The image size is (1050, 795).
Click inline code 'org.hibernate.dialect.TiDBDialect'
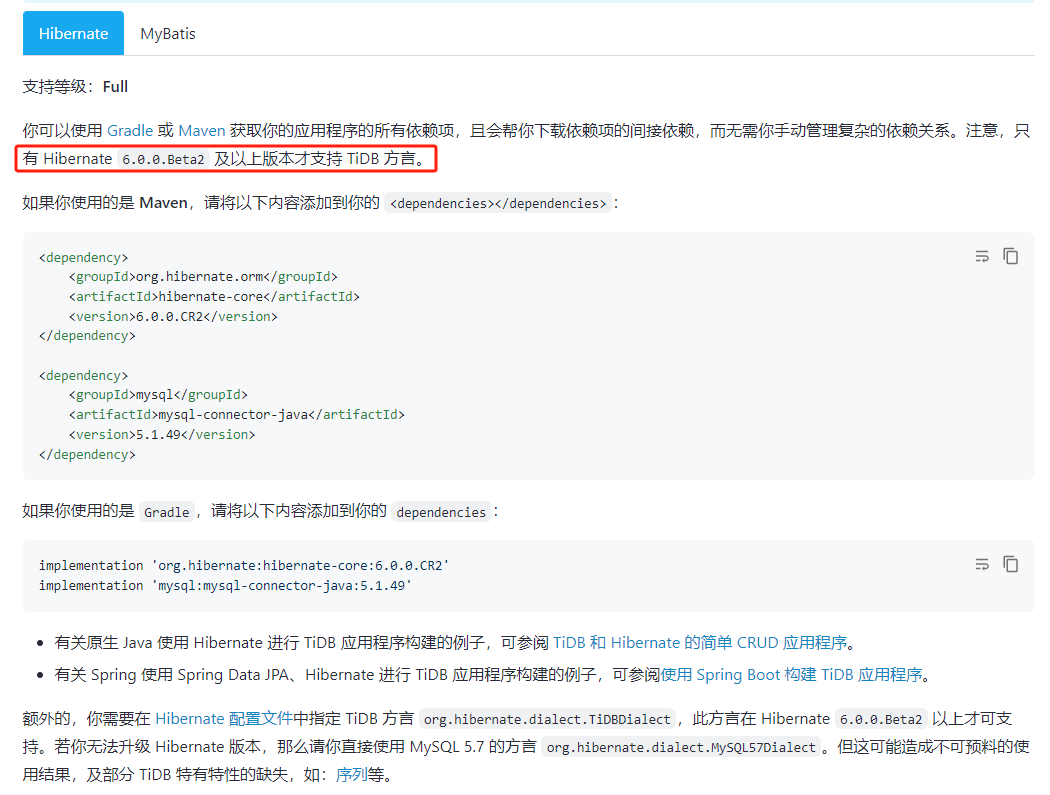pyautogui.click(x=547, y=719)
